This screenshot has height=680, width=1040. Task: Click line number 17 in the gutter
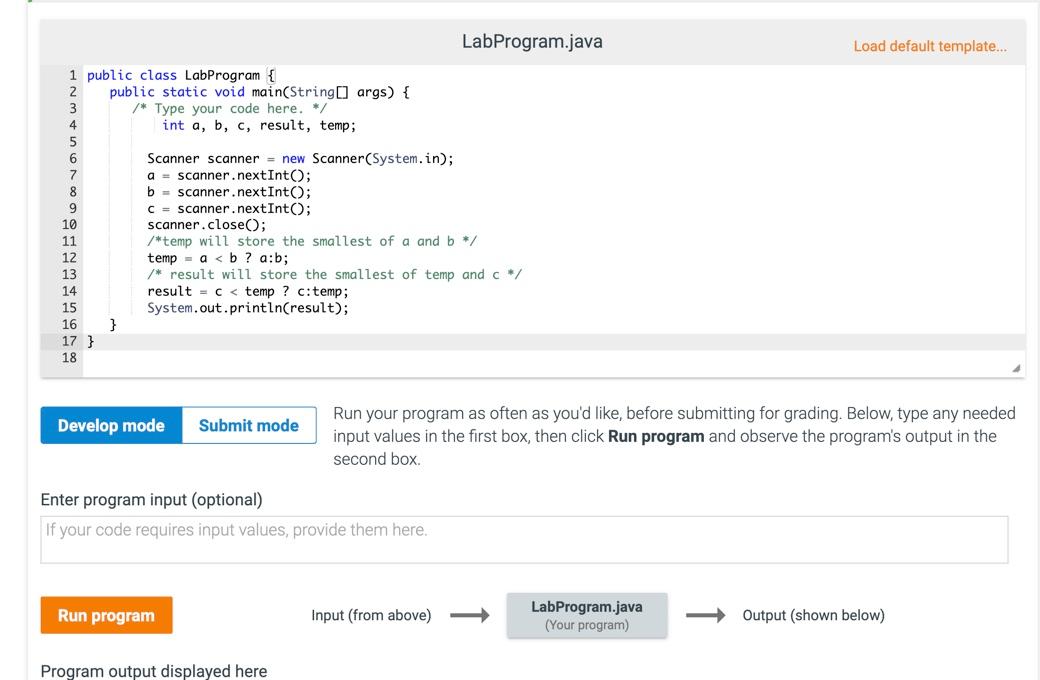69,341
